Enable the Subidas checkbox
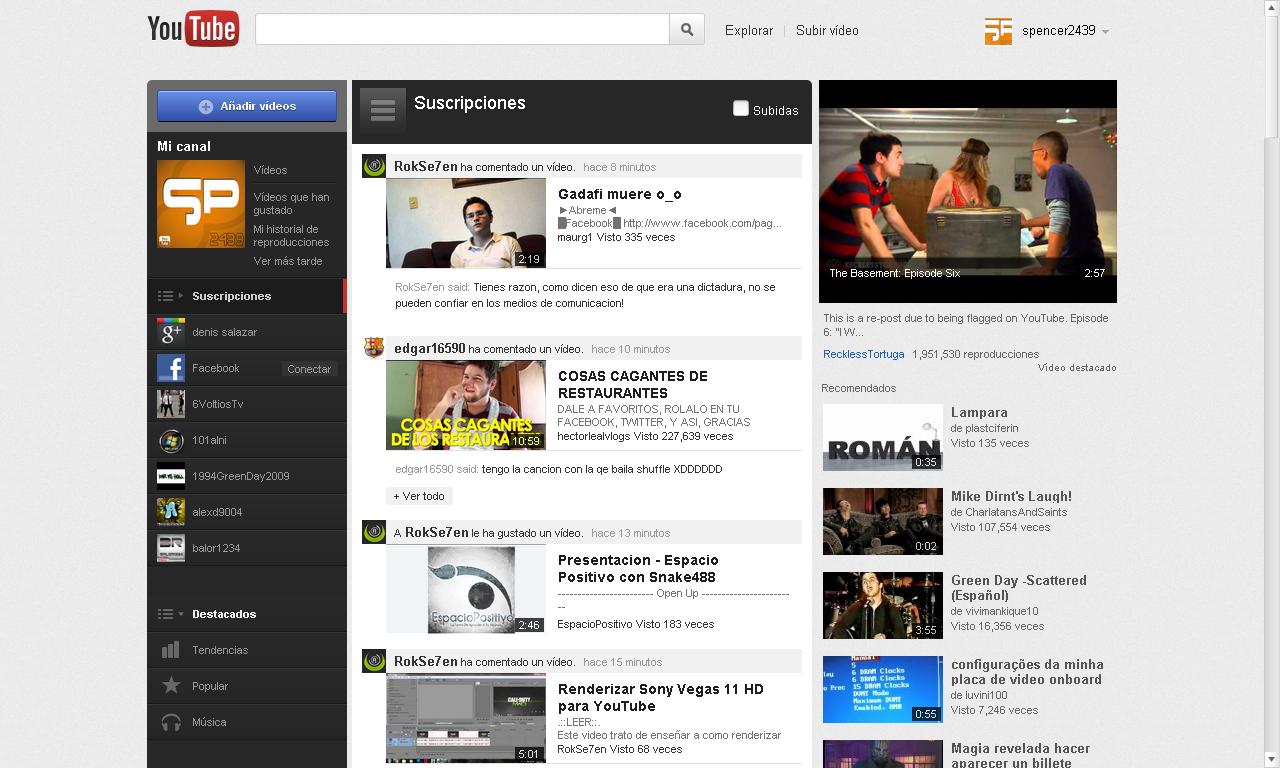The image size is (1280, 768). click(x=741, y=109)
